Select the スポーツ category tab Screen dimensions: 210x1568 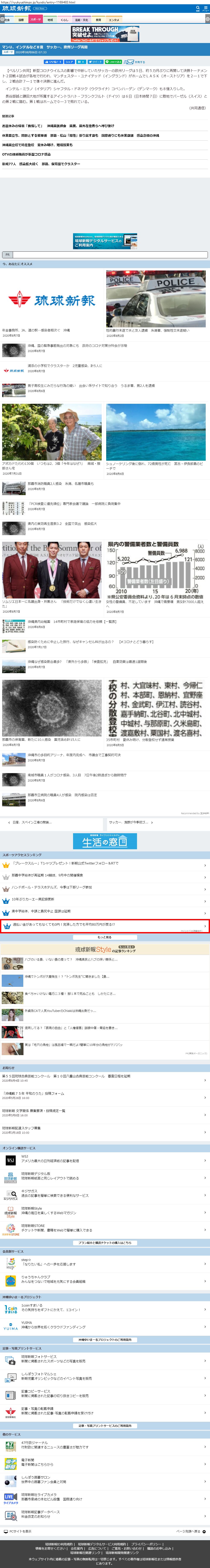click(35, 19)
